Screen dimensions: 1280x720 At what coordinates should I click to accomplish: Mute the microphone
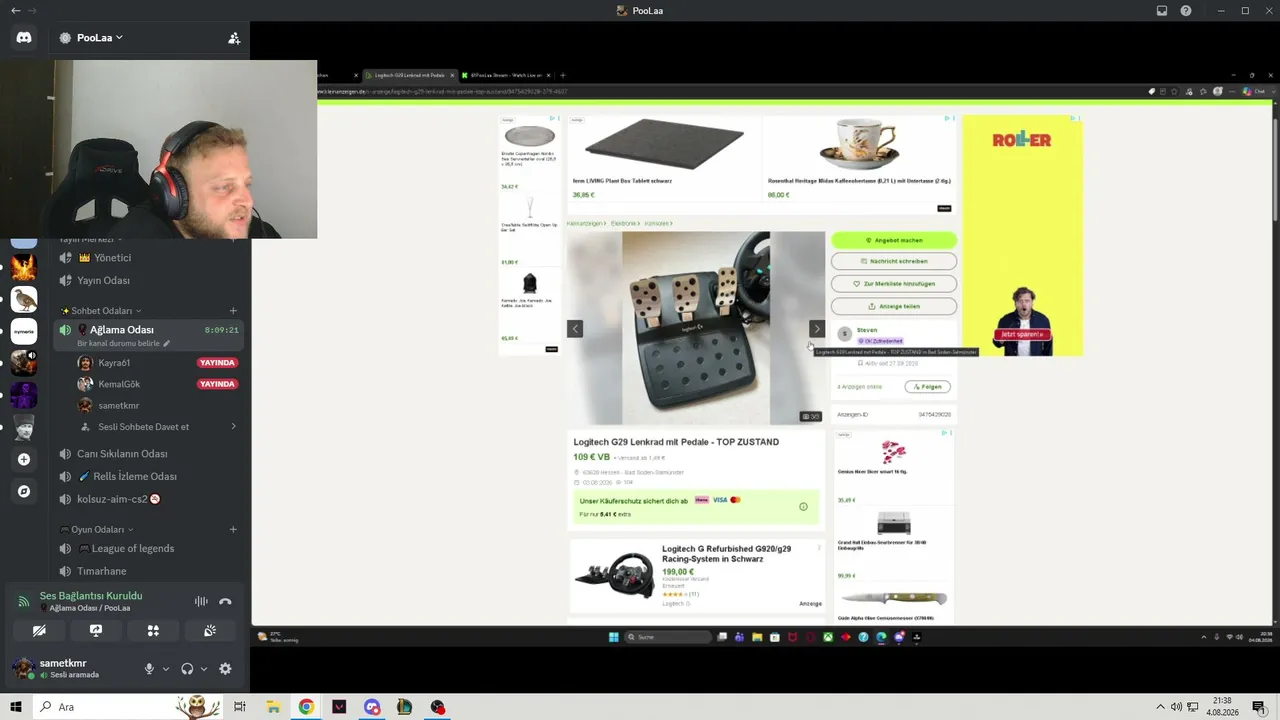[149, 669]
